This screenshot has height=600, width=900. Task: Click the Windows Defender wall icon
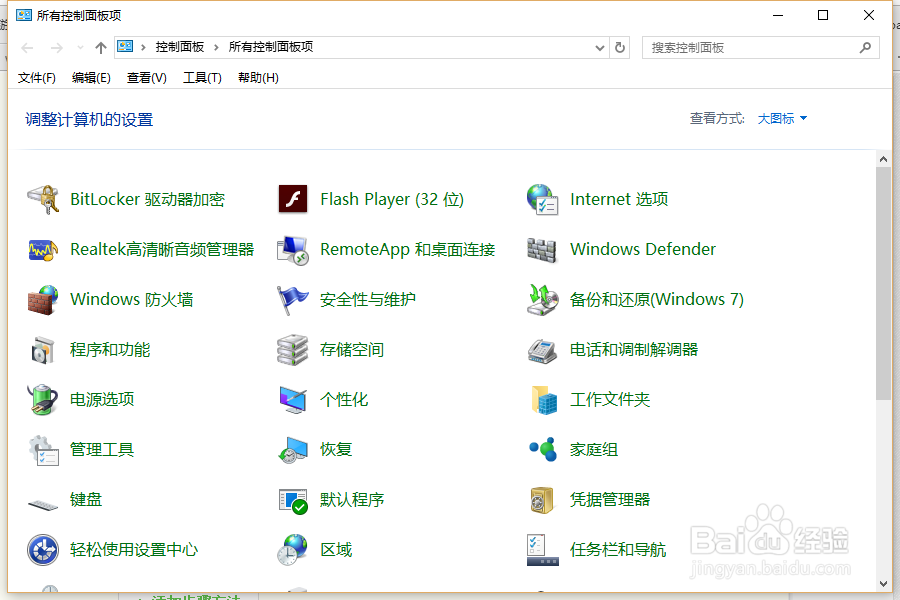(x=542, y=250)
